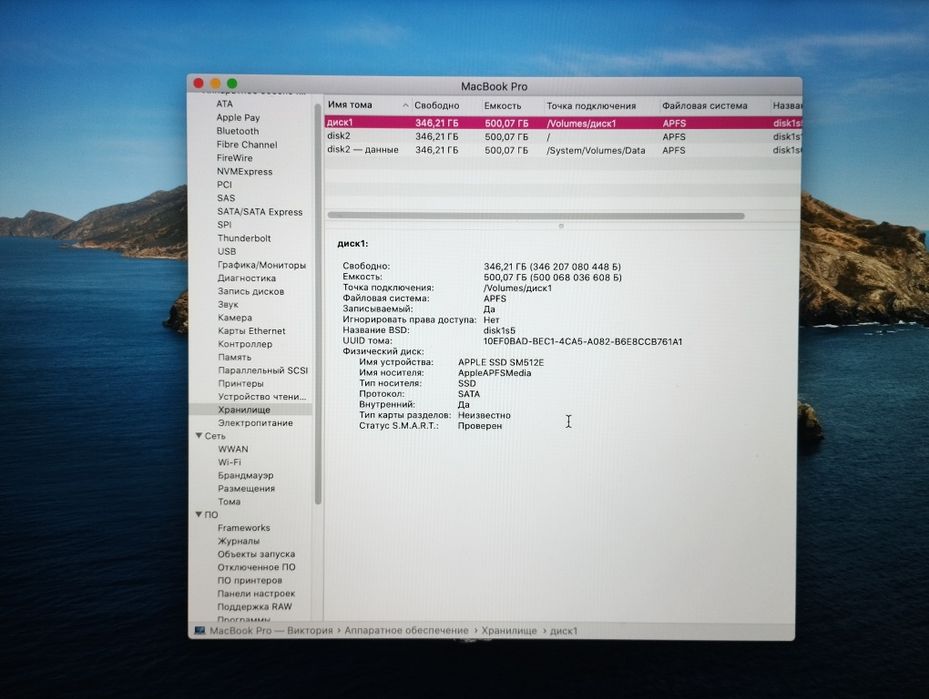This screenshot has width=929, height=699.
Task: Select Память in the sidebar
Action: click(235, 357)
